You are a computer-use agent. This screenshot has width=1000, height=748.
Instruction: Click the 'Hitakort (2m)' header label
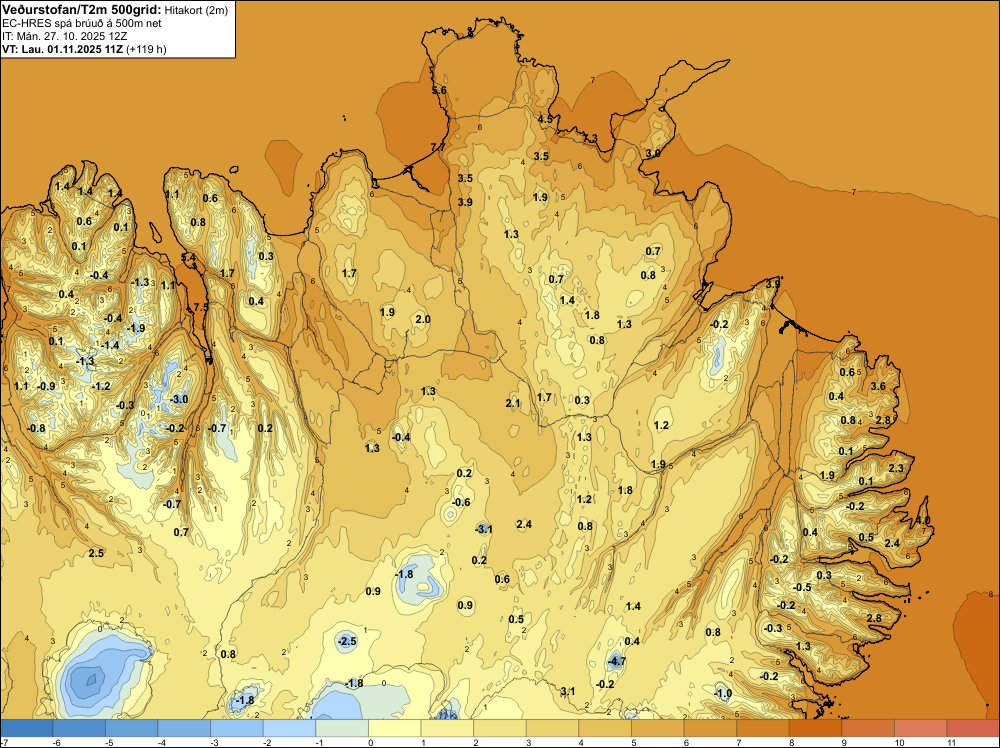(x=196, y=10)
